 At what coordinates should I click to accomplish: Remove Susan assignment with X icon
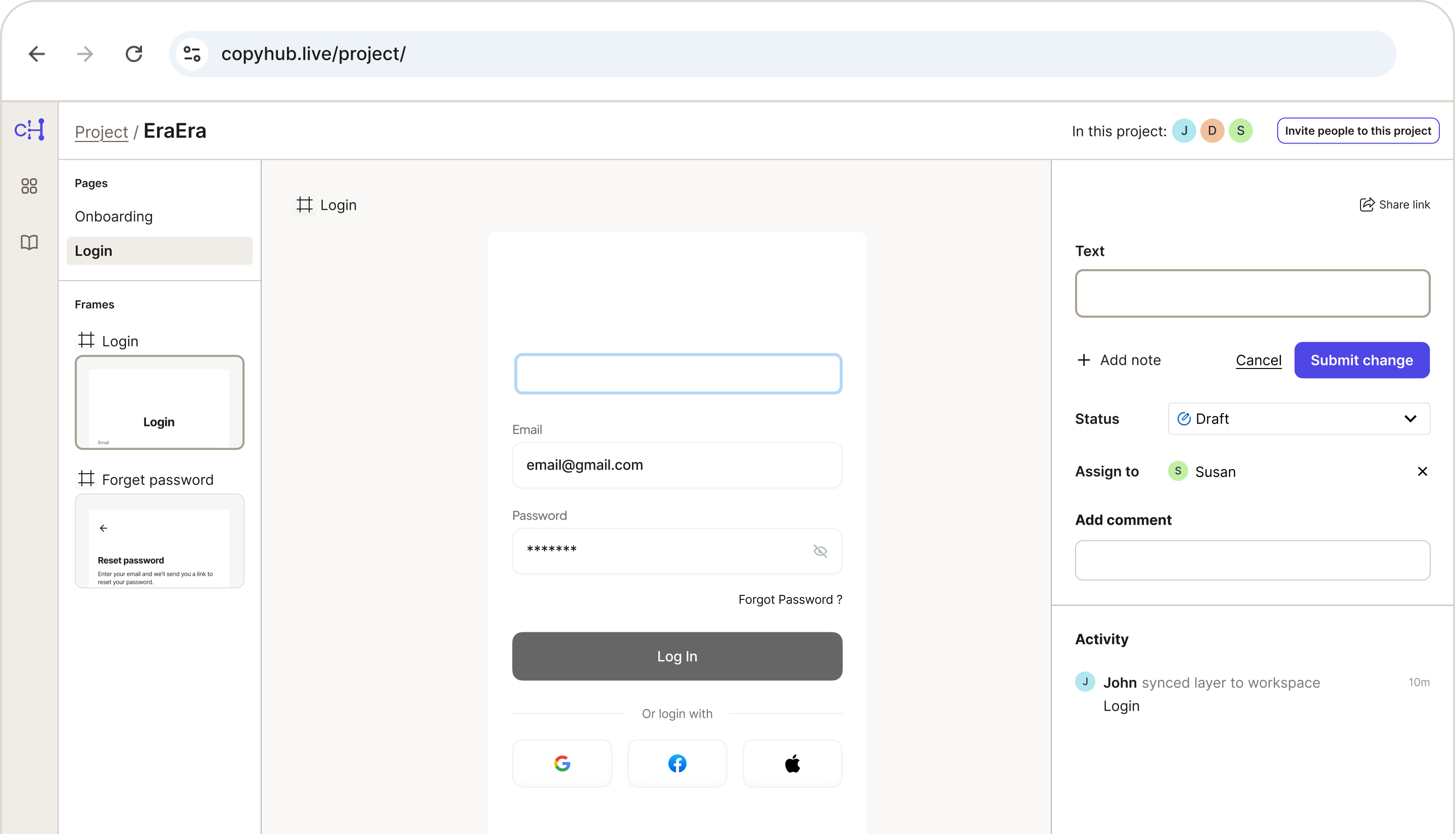(x=1423, y=472)
